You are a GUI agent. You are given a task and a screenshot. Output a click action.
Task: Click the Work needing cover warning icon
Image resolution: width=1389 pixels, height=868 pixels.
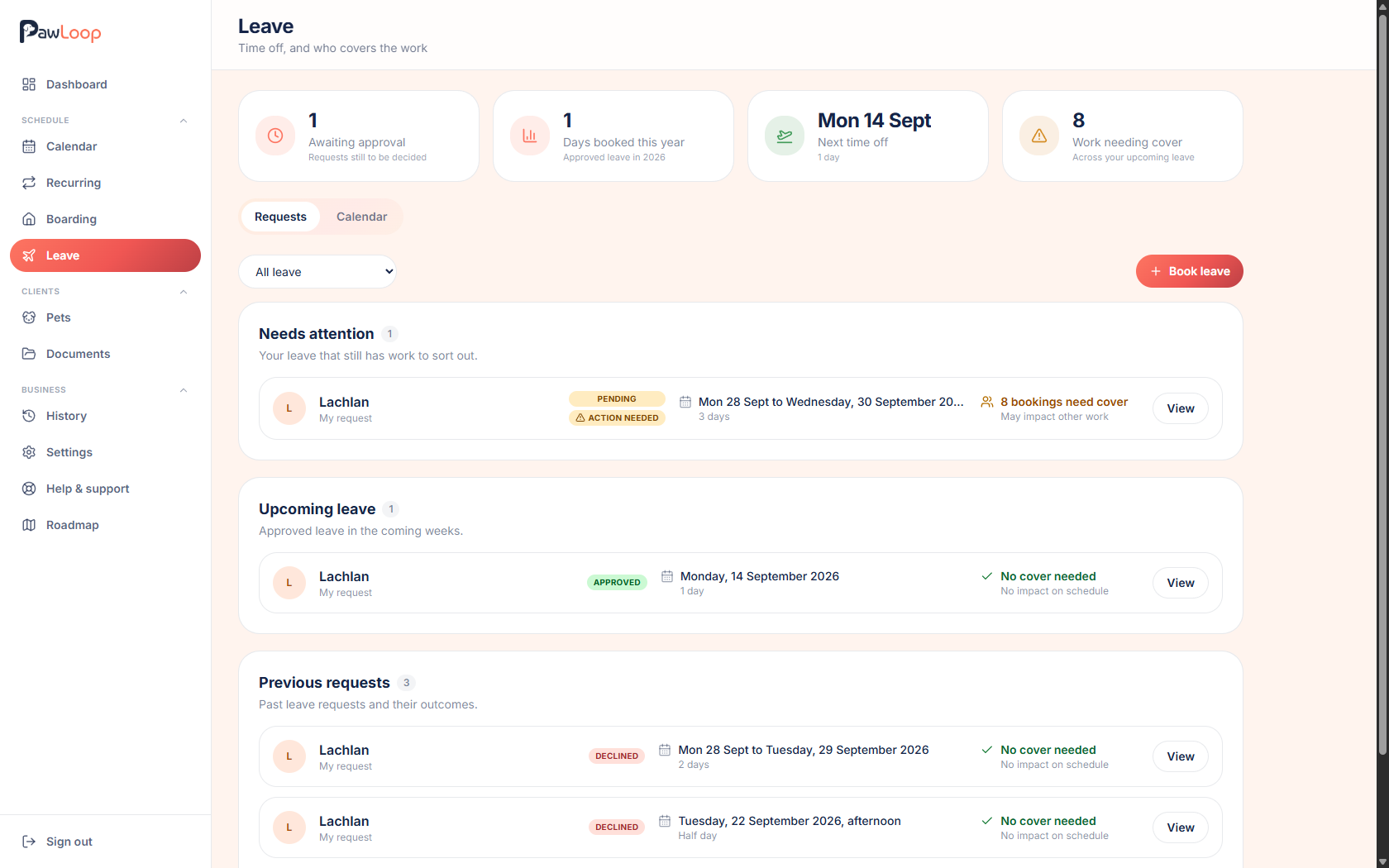(1039, 136)
